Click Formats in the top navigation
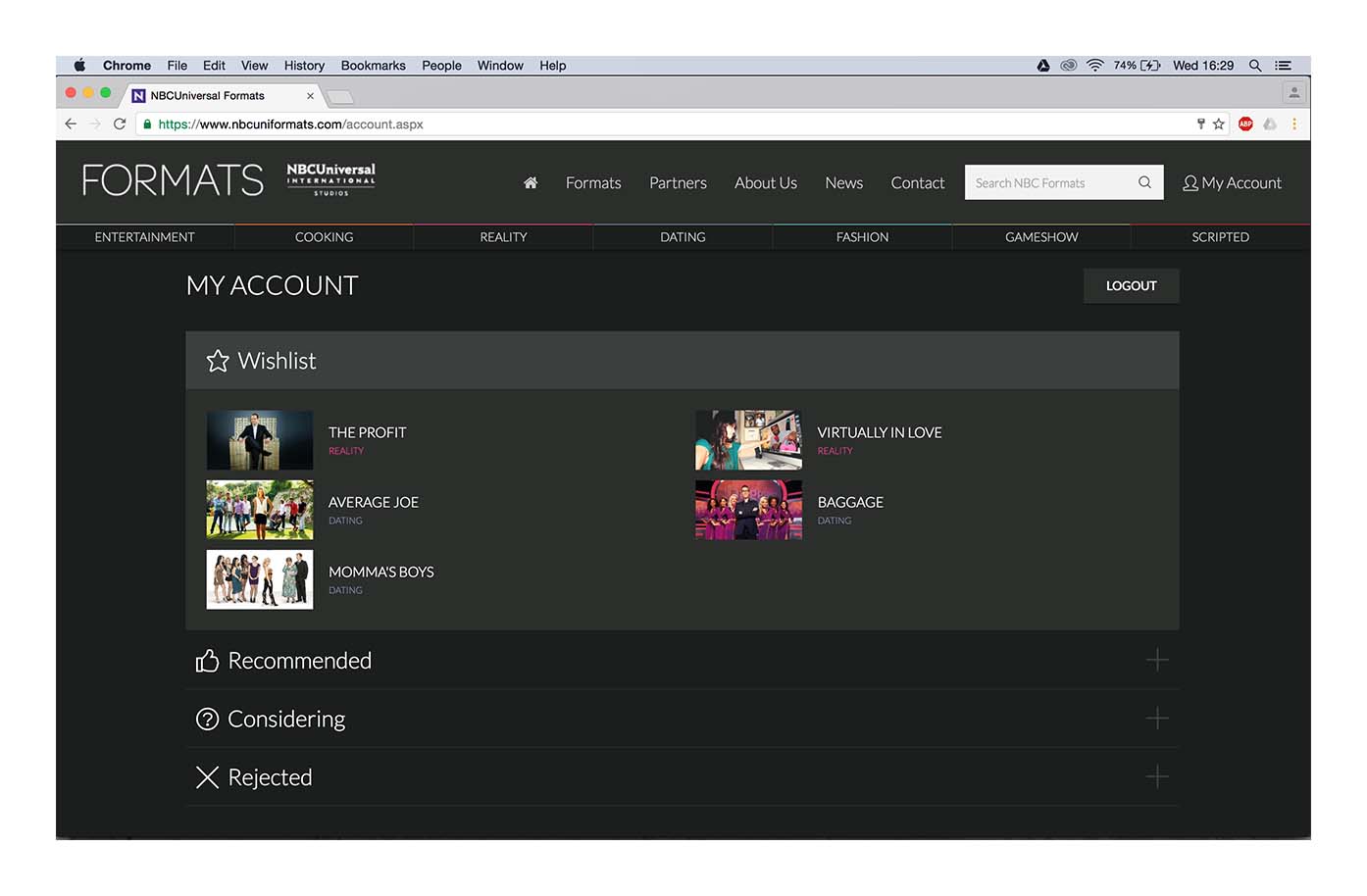This screenshot has height=896, width=1367. [x=593, y=183]
